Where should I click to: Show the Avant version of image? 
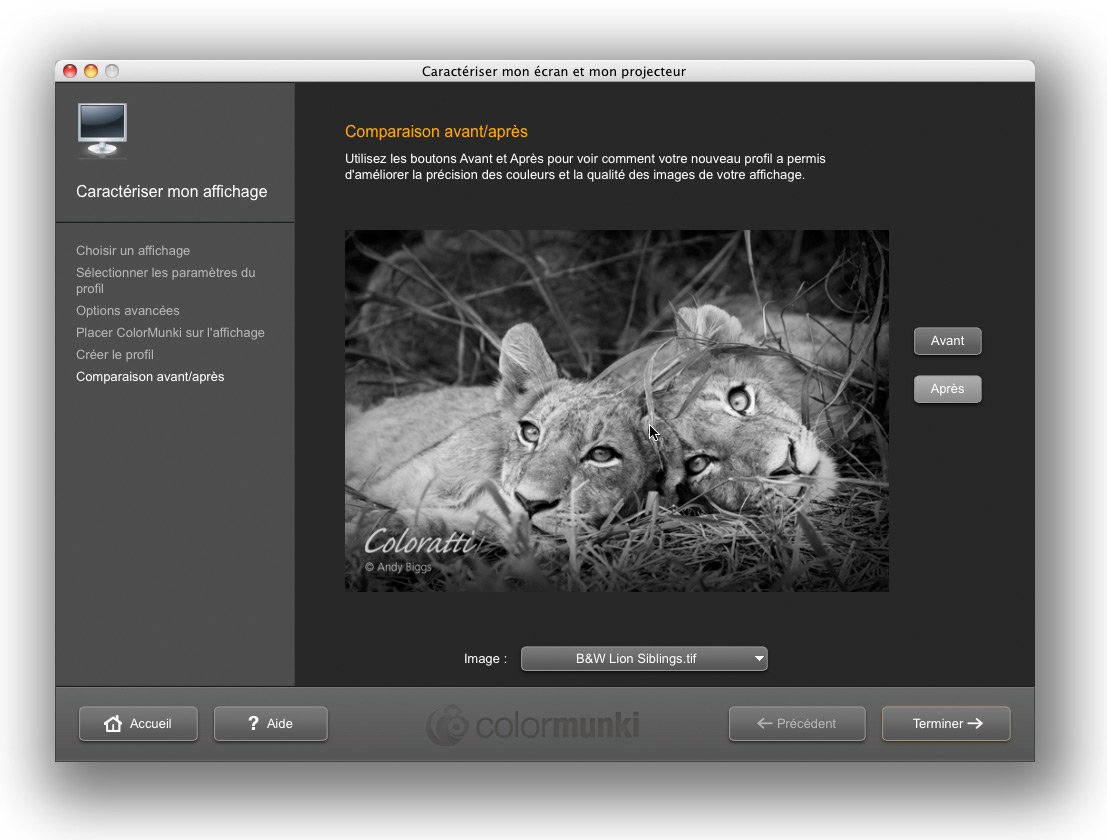[x=947, y=341]
